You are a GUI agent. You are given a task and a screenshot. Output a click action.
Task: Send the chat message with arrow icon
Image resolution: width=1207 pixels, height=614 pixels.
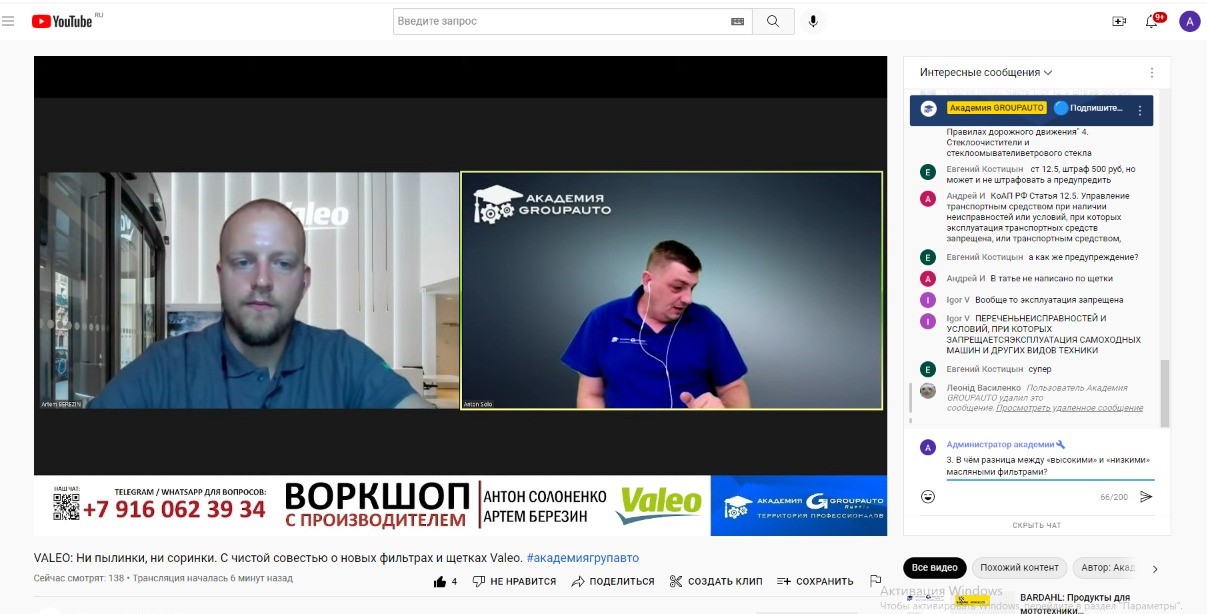(1146, 496)
